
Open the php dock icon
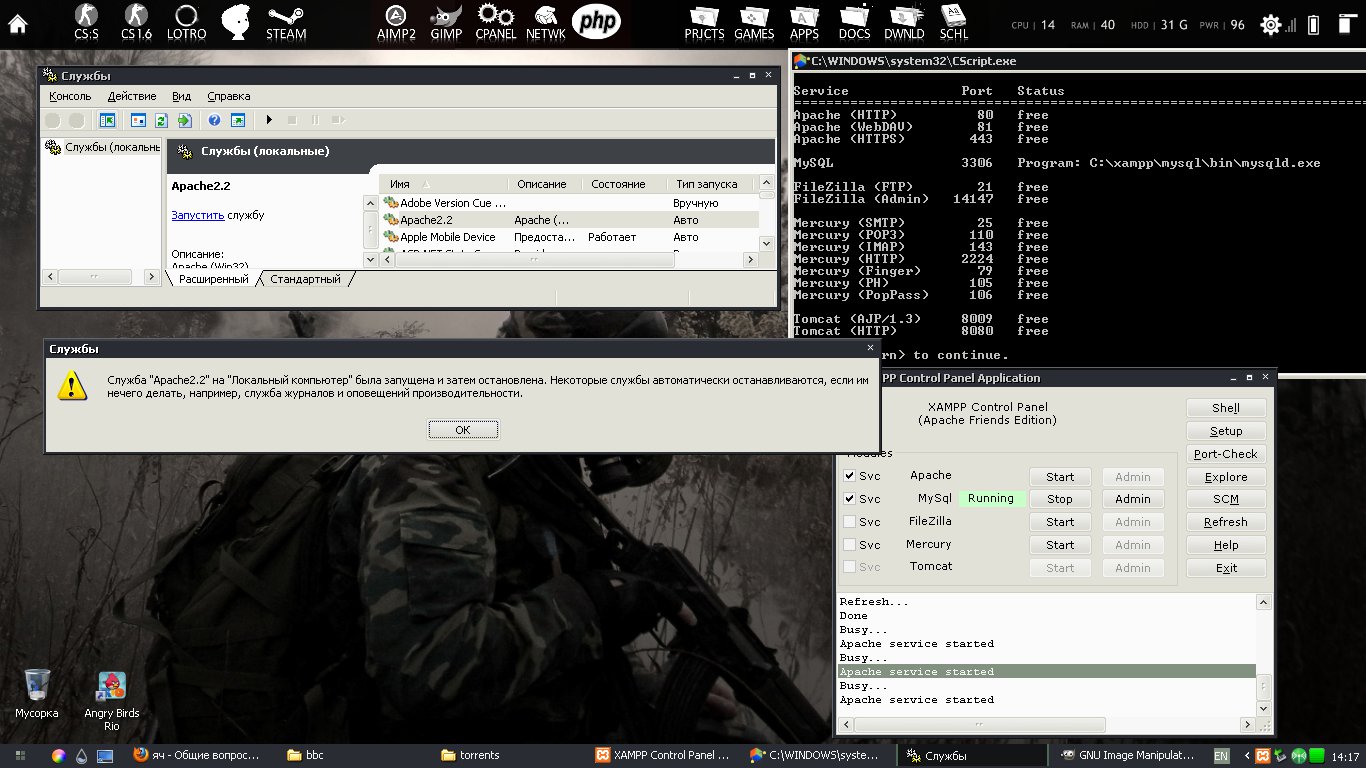tap(596, 20)
